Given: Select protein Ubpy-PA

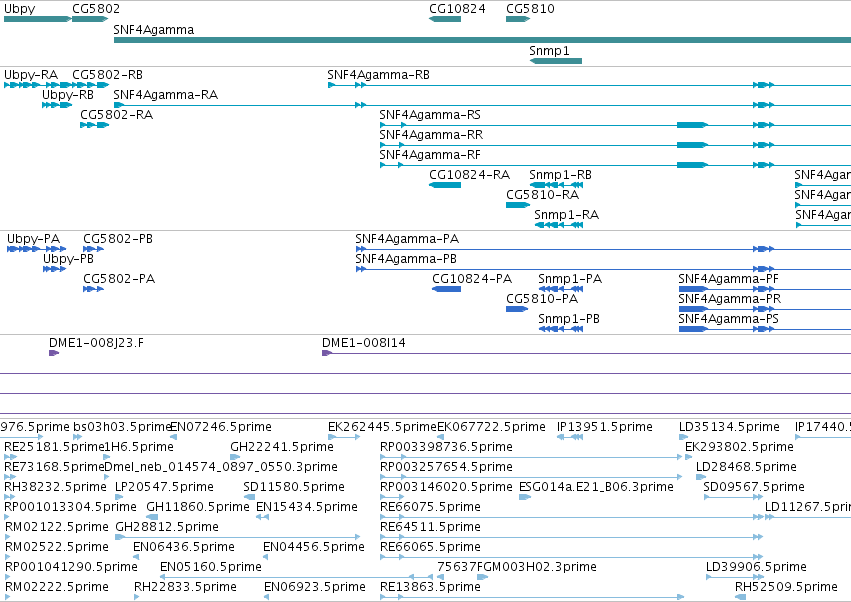Looking at the screenshot, I should [x=34, y=239].
